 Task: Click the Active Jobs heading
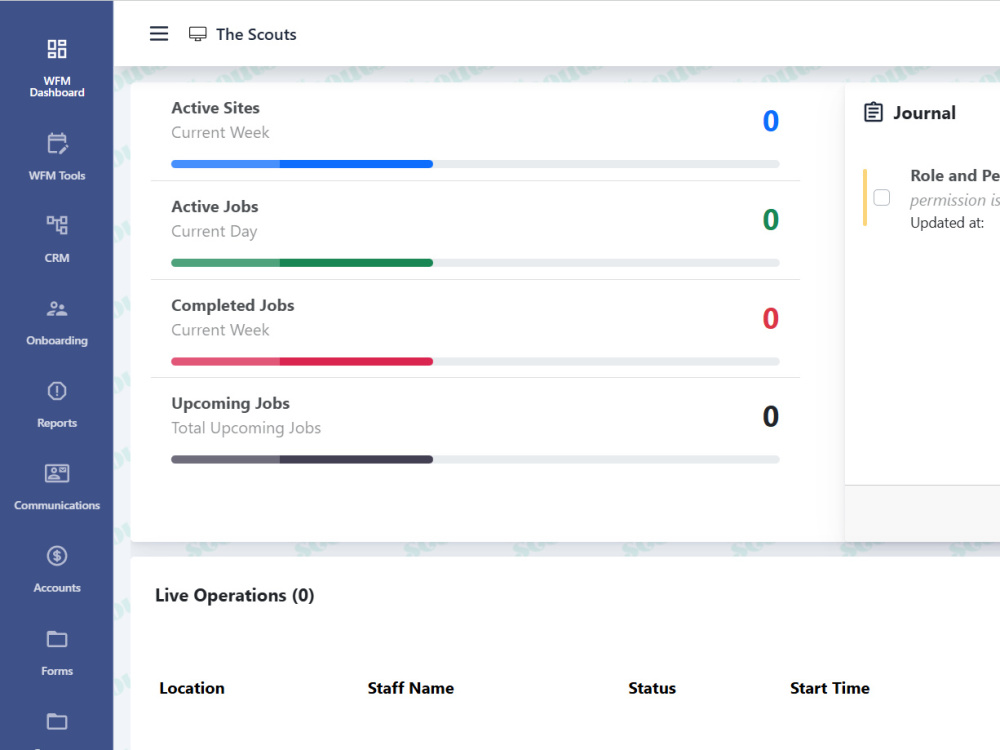[215, 207]
